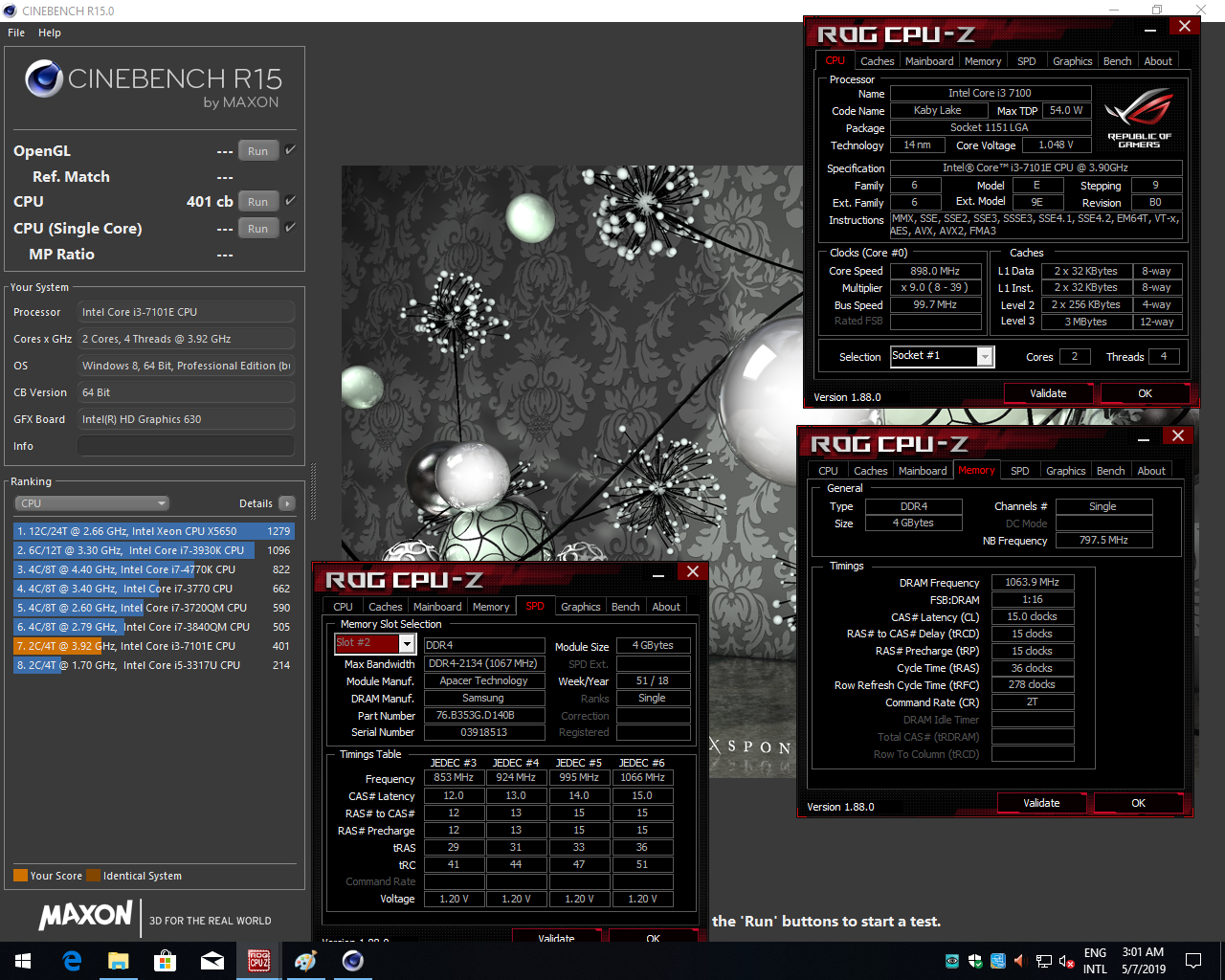The width and height of the screenshot is (1225, 980).
Task: Click the Serial Number value 03918513
Action: tap(484, 732)
